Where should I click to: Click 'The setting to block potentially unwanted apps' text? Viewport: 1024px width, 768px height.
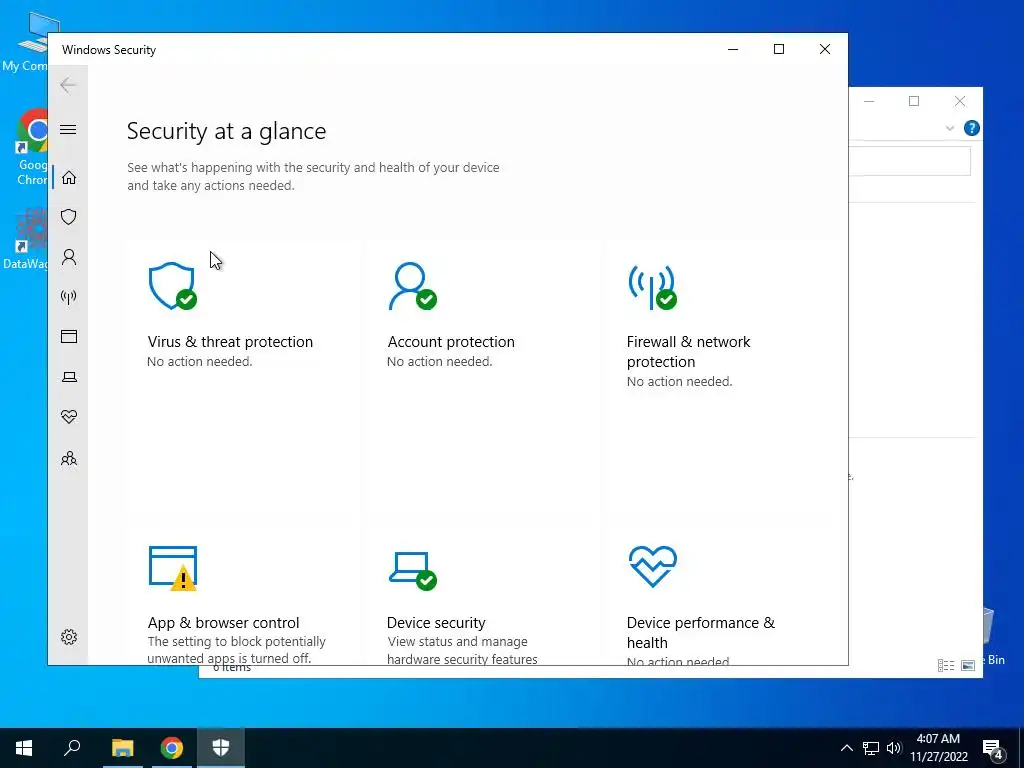(236, 650)
